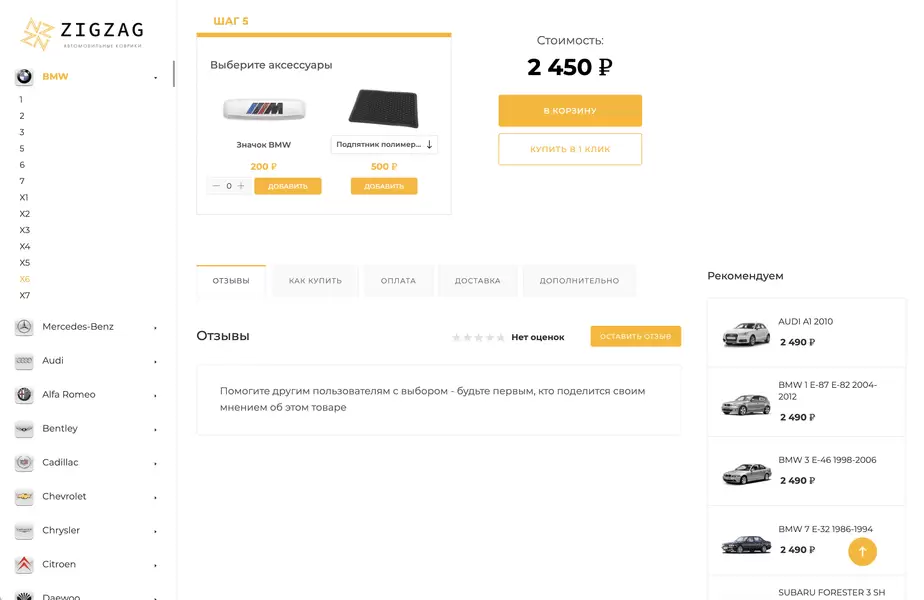
Task: Click the Cadillac logo icon
Action: [24, 463]
